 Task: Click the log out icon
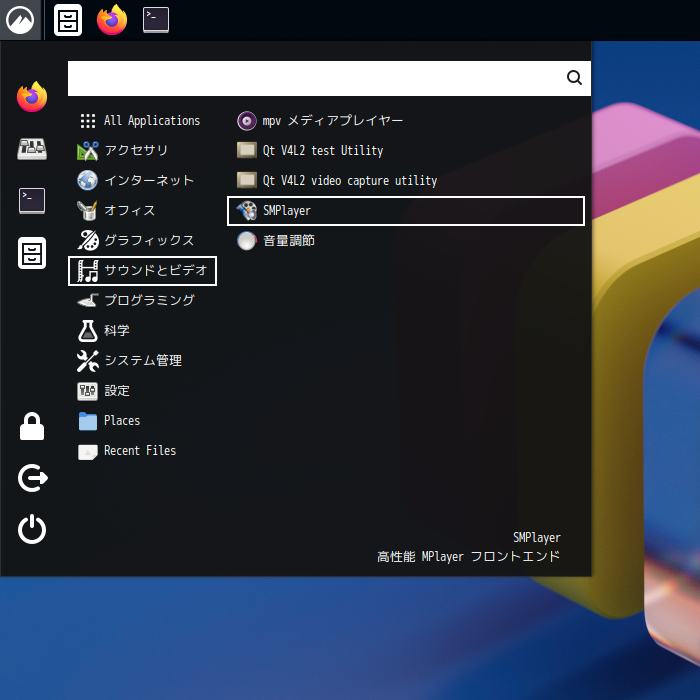point(33,478)
